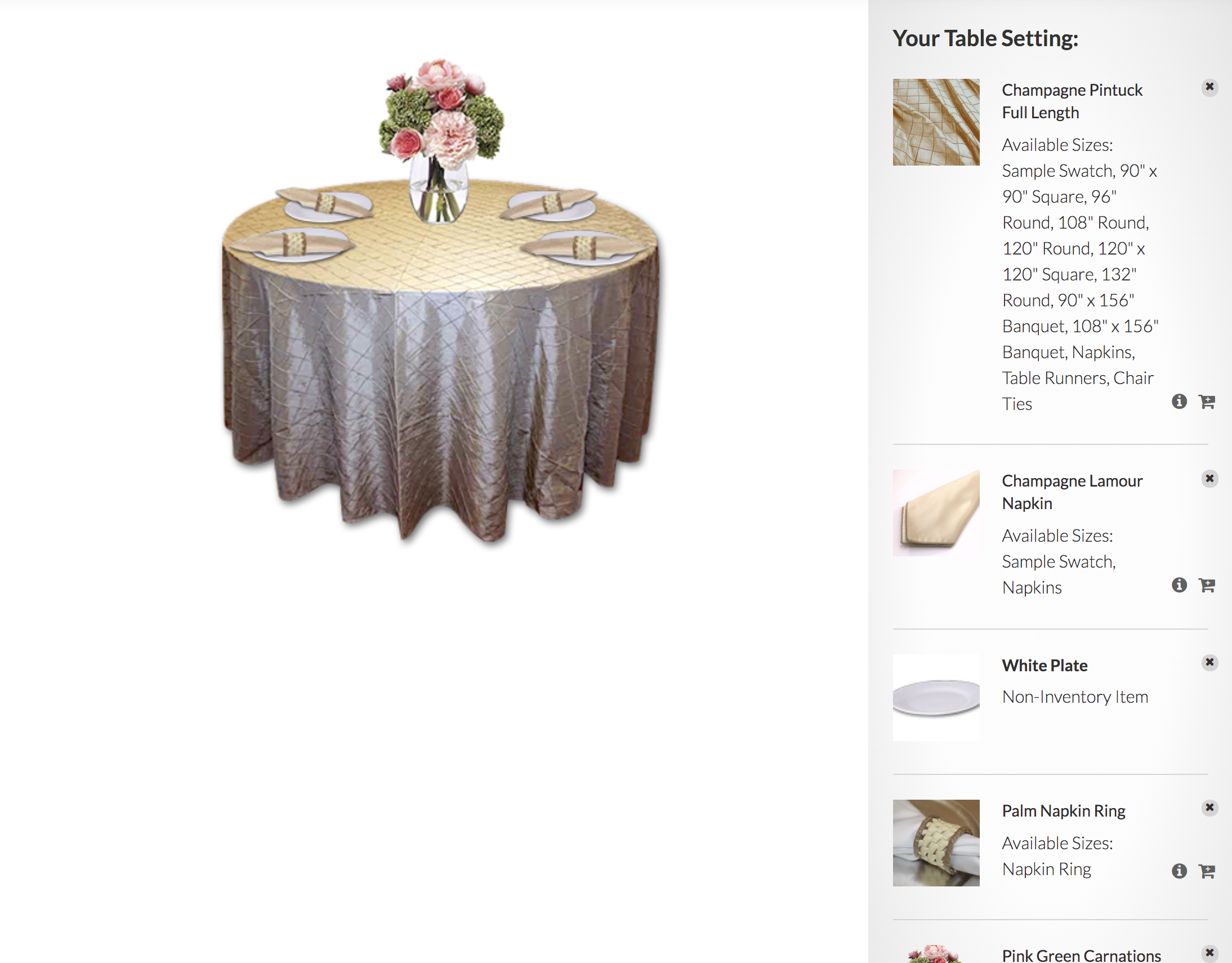Screen dimensions: 1232x963
Task: Click Champagne Lamour Napkin thumbnail
Action: point(936,513)
